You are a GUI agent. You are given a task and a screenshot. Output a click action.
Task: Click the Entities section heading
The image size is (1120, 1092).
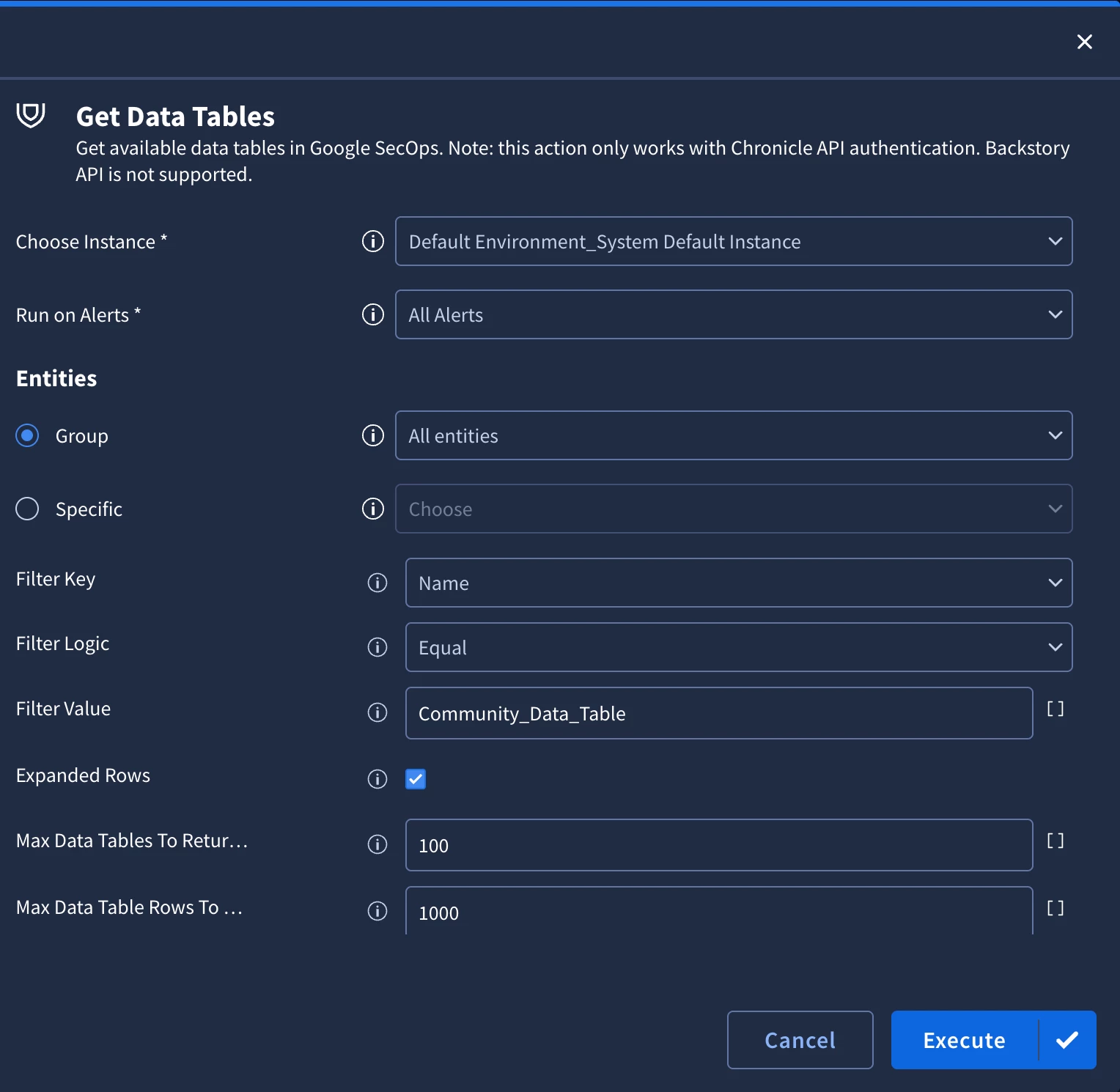coord(56,378)
